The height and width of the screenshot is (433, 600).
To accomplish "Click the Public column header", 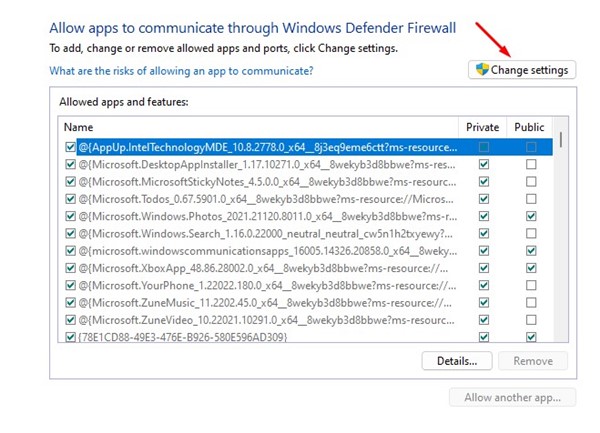I will click(x=529, y=127).
